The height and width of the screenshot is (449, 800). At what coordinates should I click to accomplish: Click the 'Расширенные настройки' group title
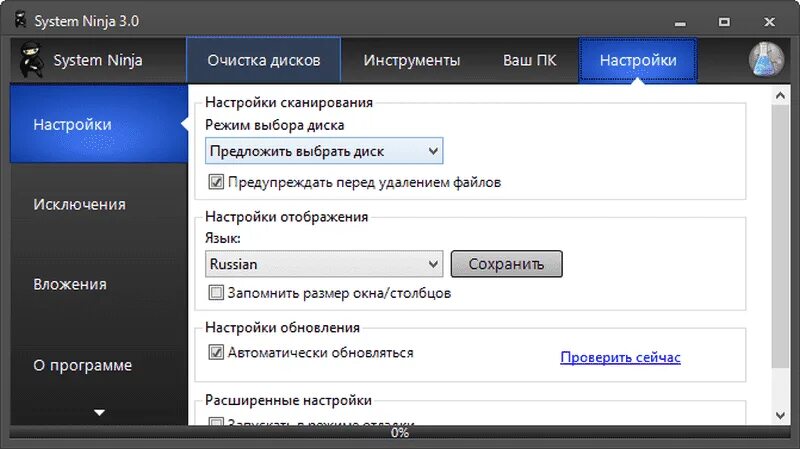tap(288, 400)
